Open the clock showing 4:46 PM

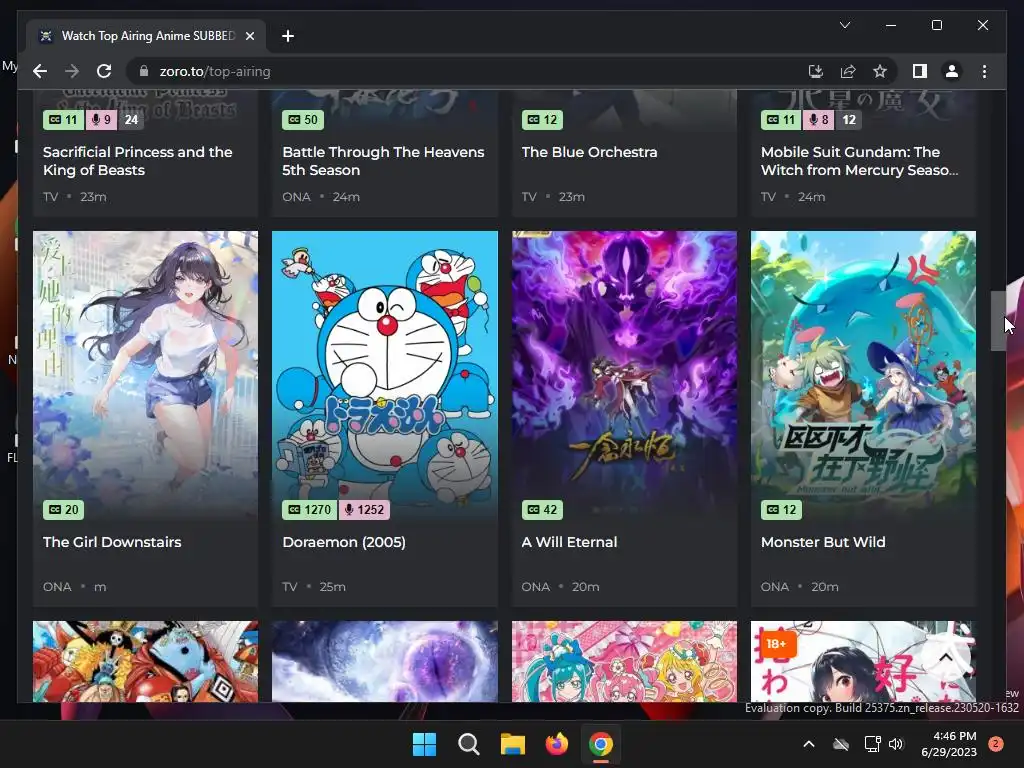tap(949, 744)
